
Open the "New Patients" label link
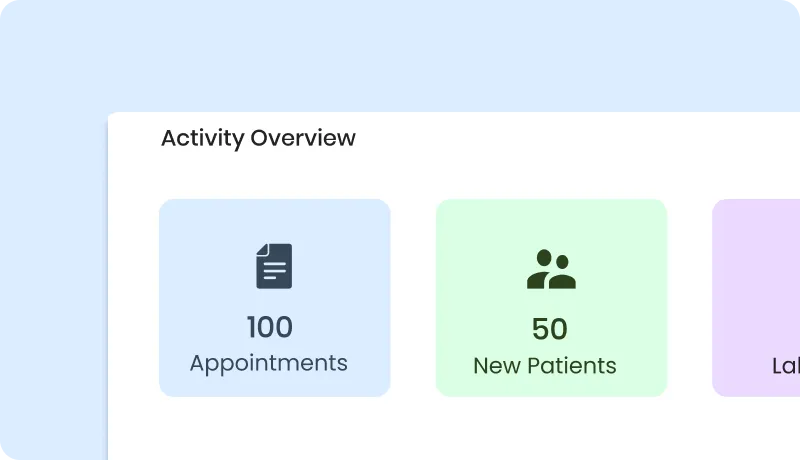[x=545, y=366]
